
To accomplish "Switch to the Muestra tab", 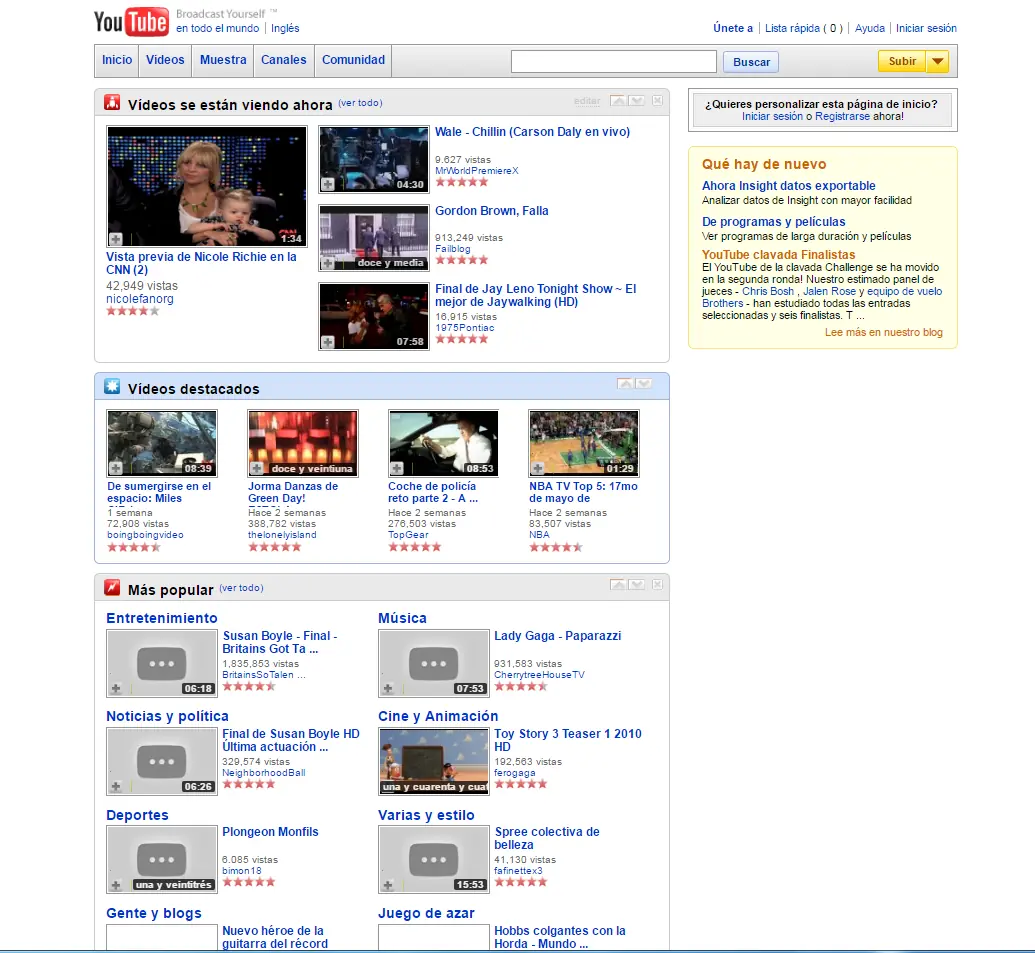I will [223, 60].
